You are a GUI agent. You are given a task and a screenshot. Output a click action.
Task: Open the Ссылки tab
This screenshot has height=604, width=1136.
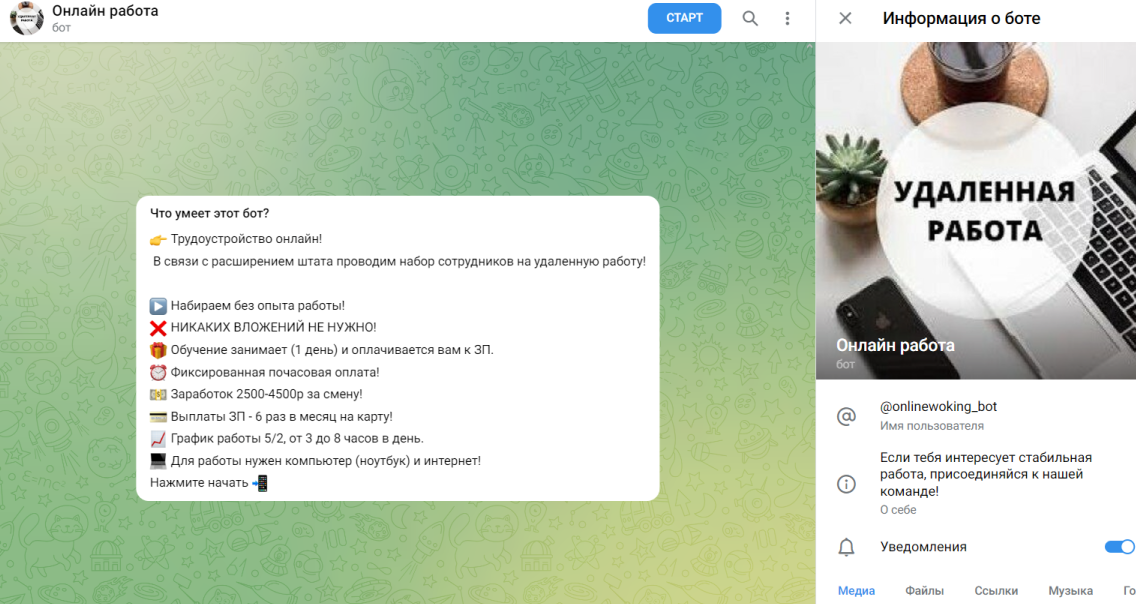(996, 591)
